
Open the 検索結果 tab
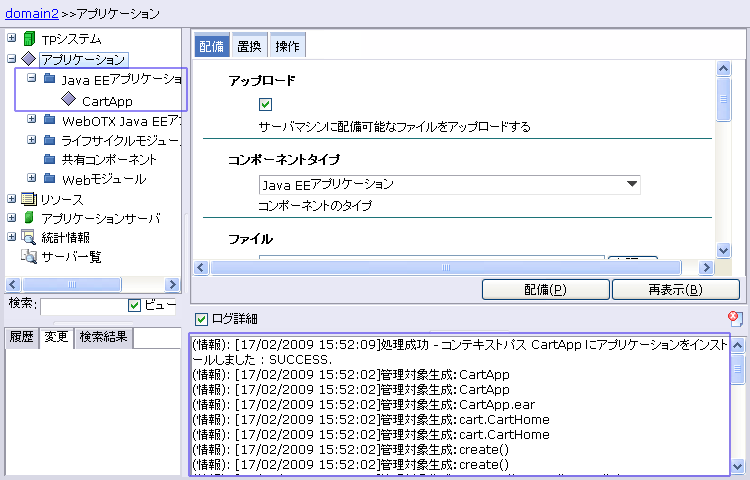coord(103,336)
